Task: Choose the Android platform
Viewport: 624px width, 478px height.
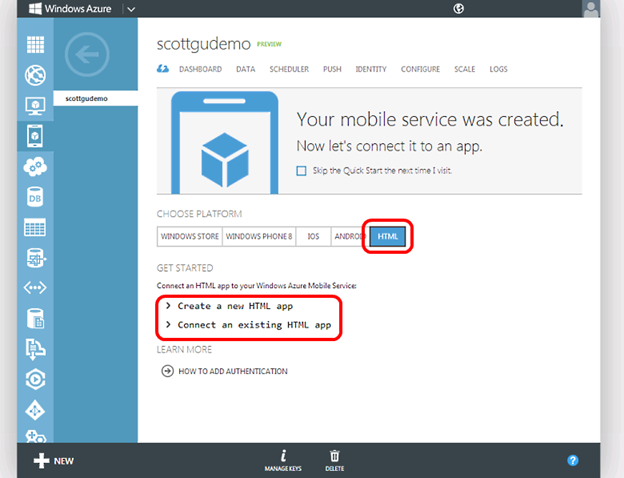Action: [349, 236]
